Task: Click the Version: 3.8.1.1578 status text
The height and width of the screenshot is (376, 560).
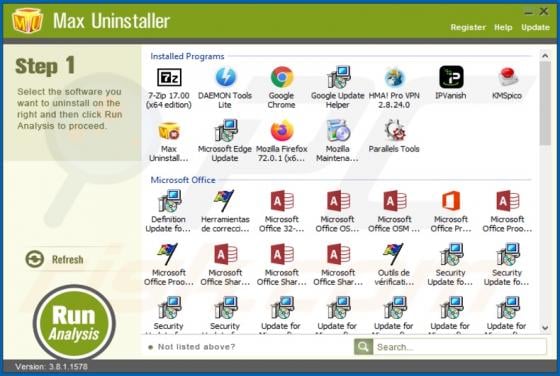Action: coord(51,367)
